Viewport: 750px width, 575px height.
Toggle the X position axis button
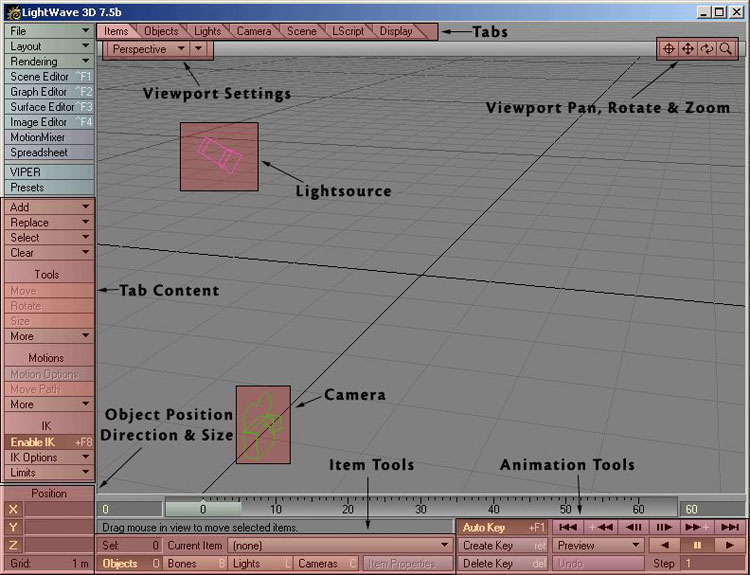pyautogui.click(x=14, y=509)
